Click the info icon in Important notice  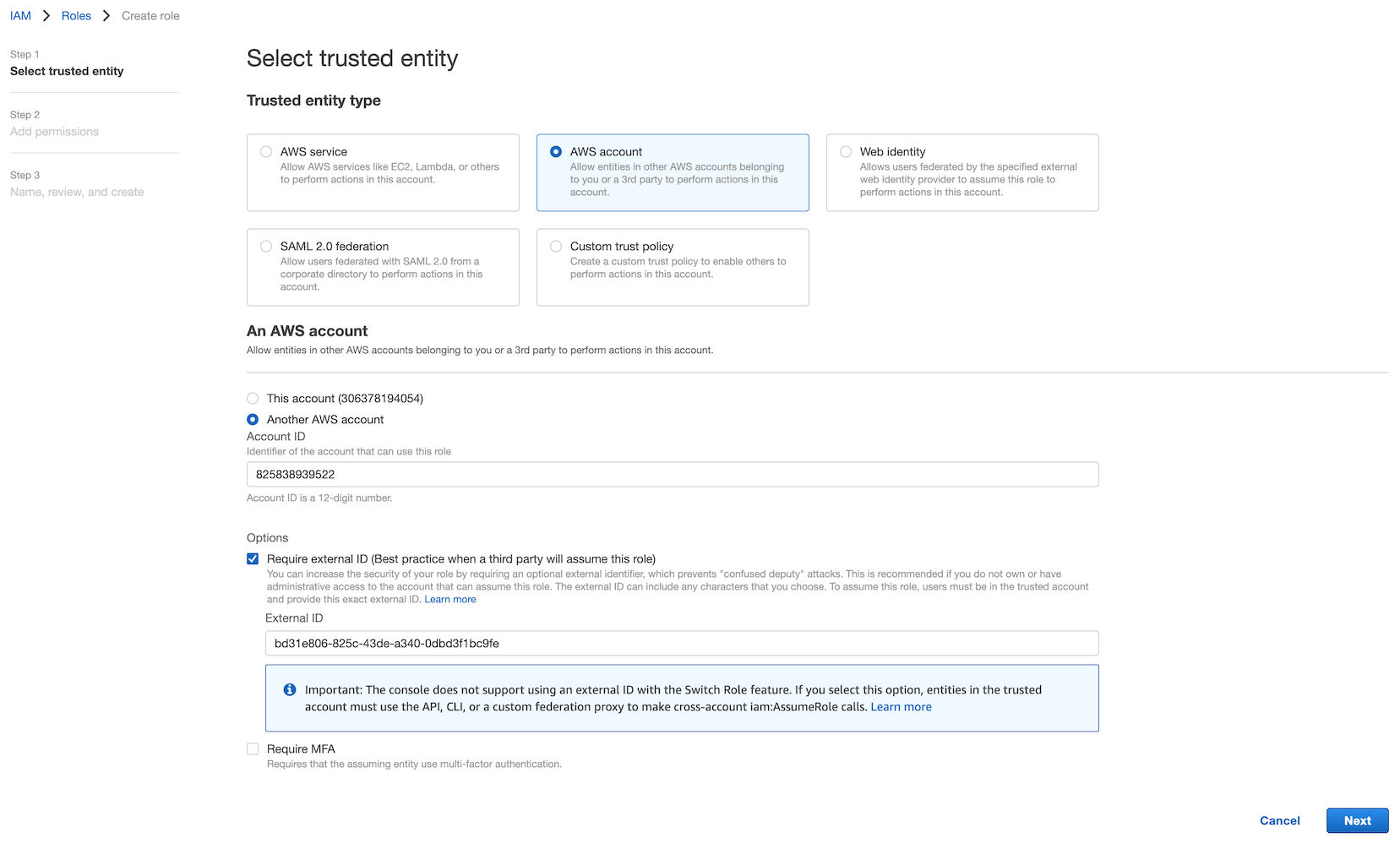tap(289, 690)
